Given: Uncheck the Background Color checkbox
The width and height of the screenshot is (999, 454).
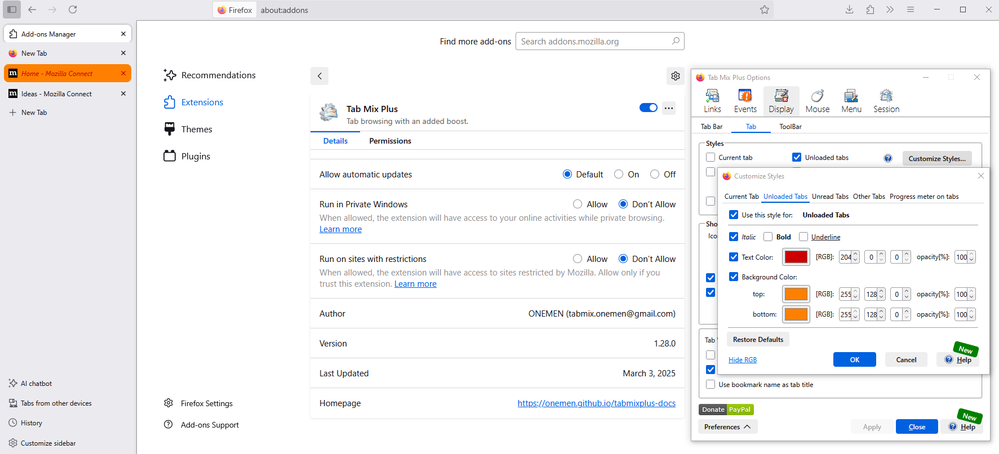Looking at the screenshot, I should (x=733, y=277).
